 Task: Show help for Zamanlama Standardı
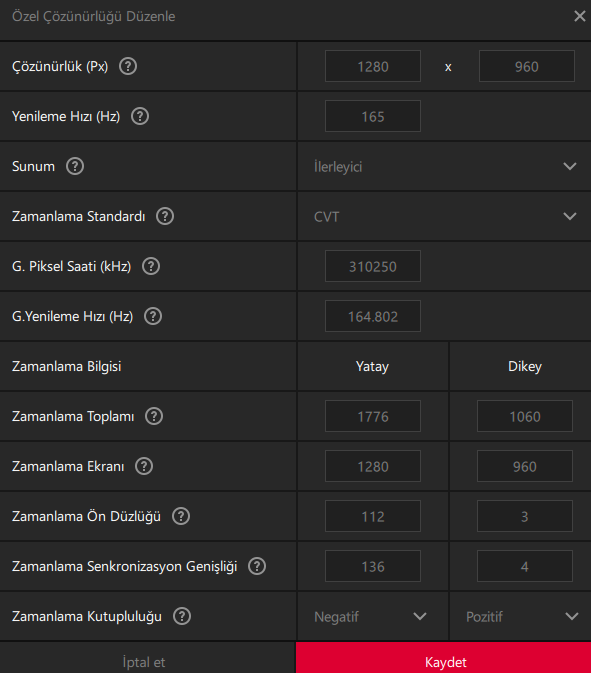(x=165, y=216)
